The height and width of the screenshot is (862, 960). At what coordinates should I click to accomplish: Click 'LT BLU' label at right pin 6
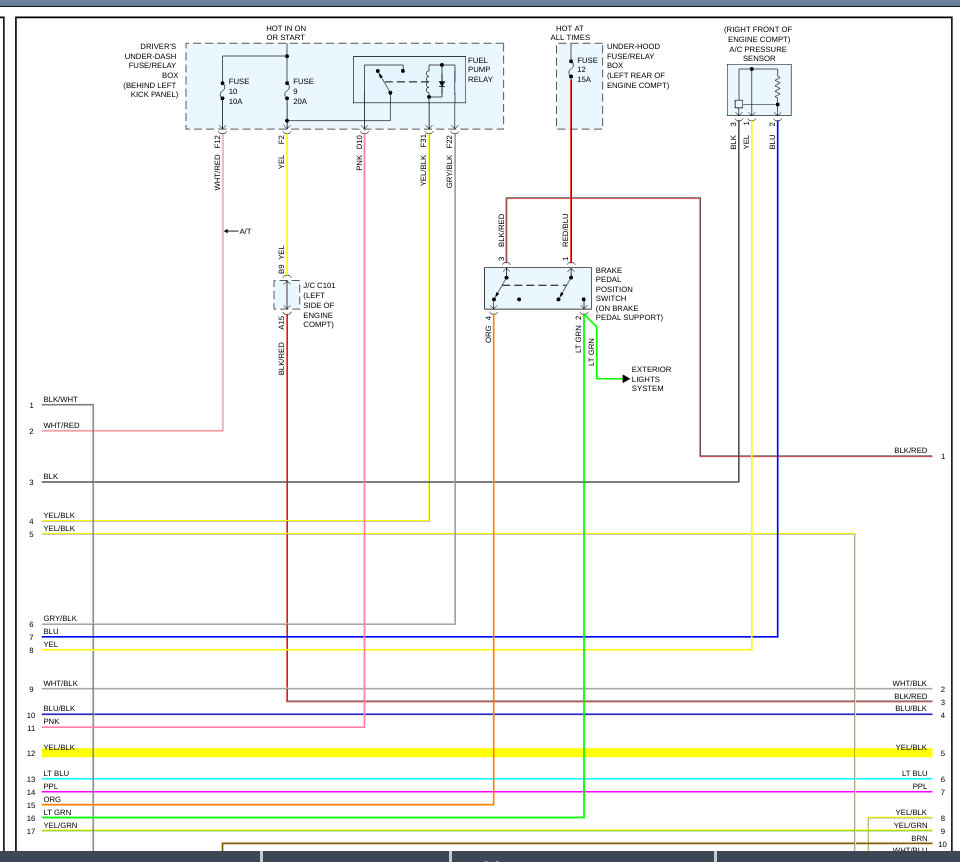[x=914, y=773]
